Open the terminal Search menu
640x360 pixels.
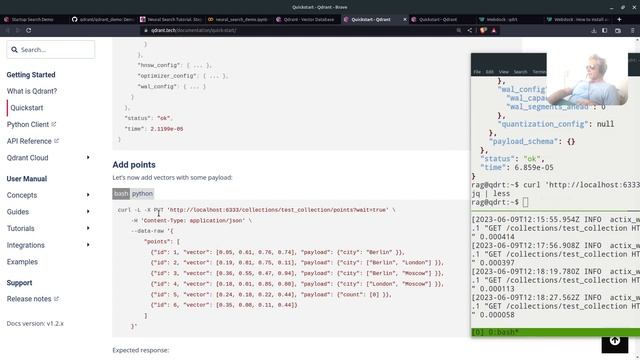point(520,72)
